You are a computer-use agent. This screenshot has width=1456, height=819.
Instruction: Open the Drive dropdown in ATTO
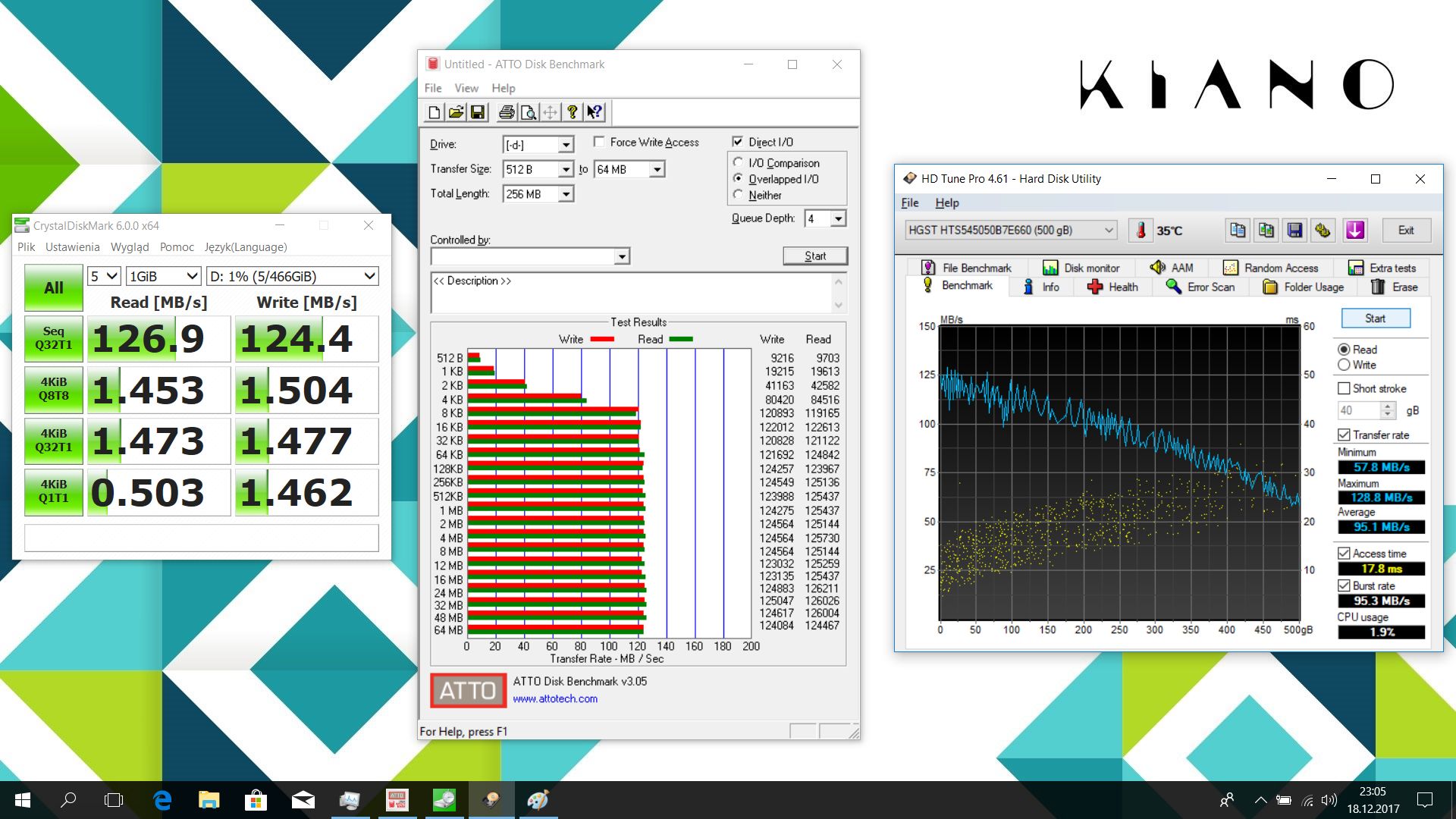click(x=564, y=144)
